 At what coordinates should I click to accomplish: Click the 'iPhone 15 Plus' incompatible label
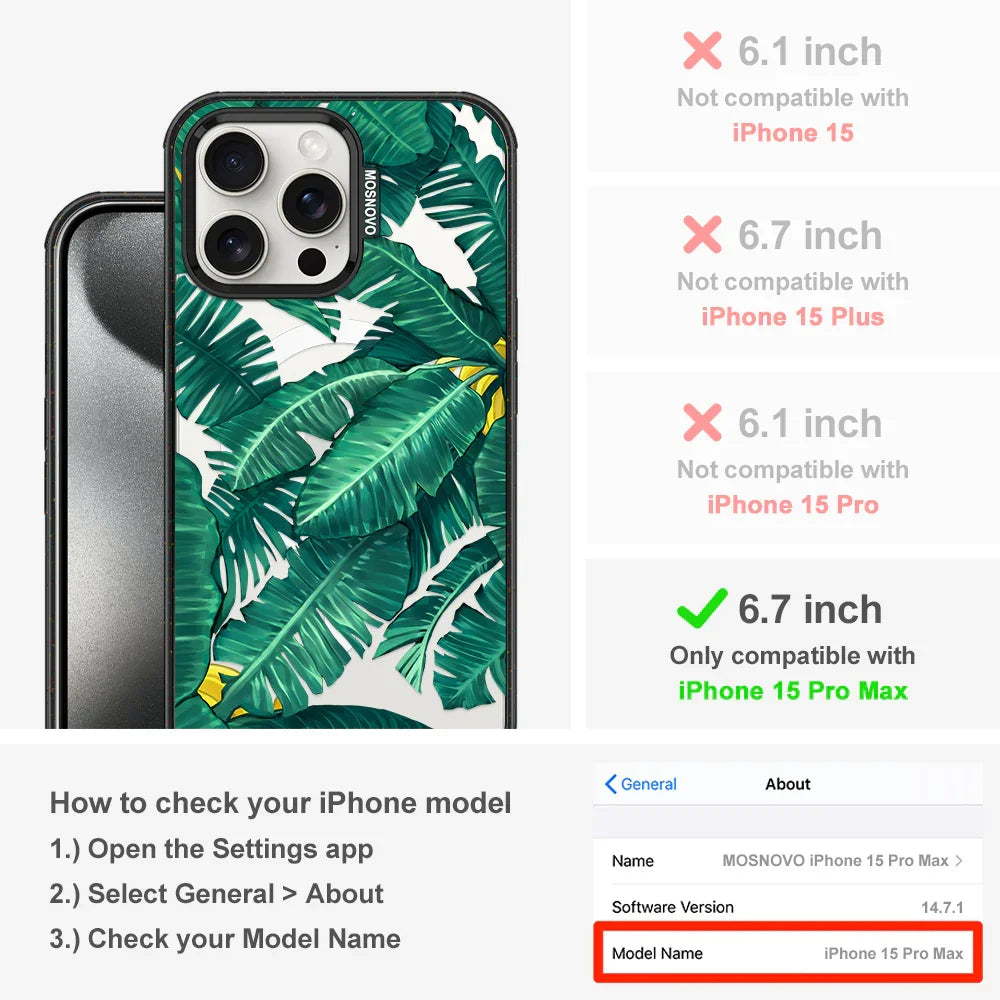tap(793, 316)
